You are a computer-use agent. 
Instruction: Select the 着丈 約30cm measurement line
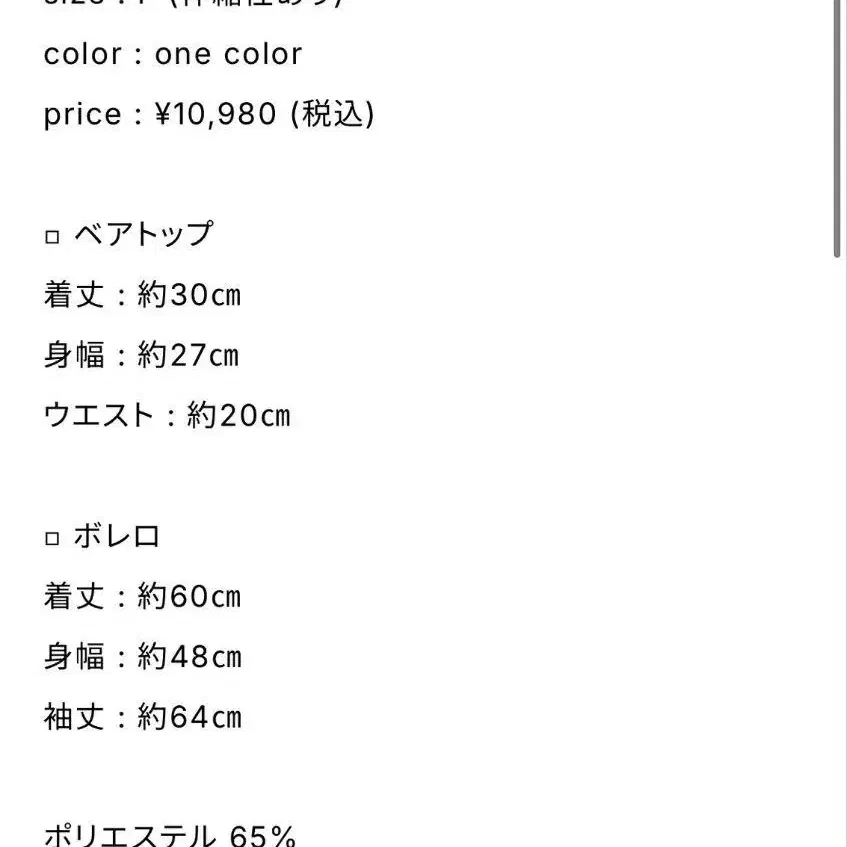coord(142,296)
